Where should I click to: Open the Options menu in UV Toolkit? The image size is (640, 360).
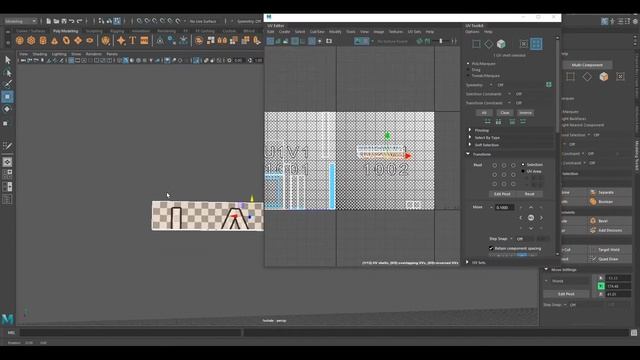[472, 32]
